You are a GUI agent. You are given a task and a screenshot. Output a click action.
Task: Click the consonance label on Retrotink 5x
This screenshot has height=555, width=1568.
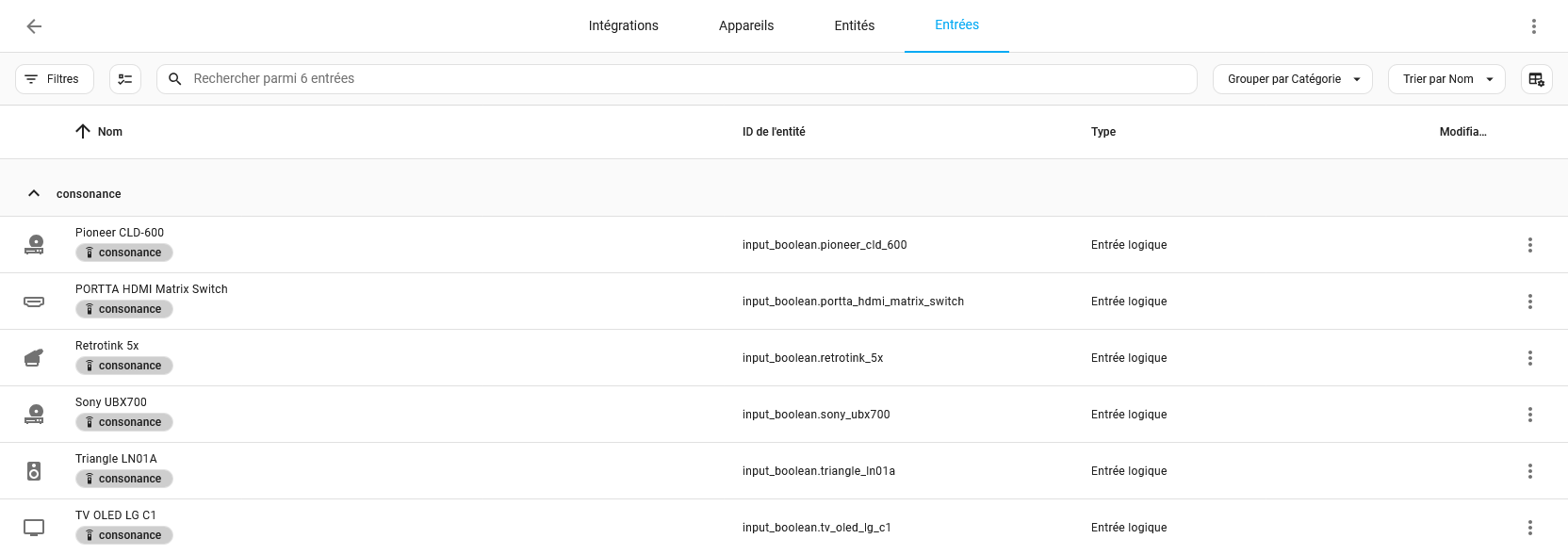[x=124, y=366]
